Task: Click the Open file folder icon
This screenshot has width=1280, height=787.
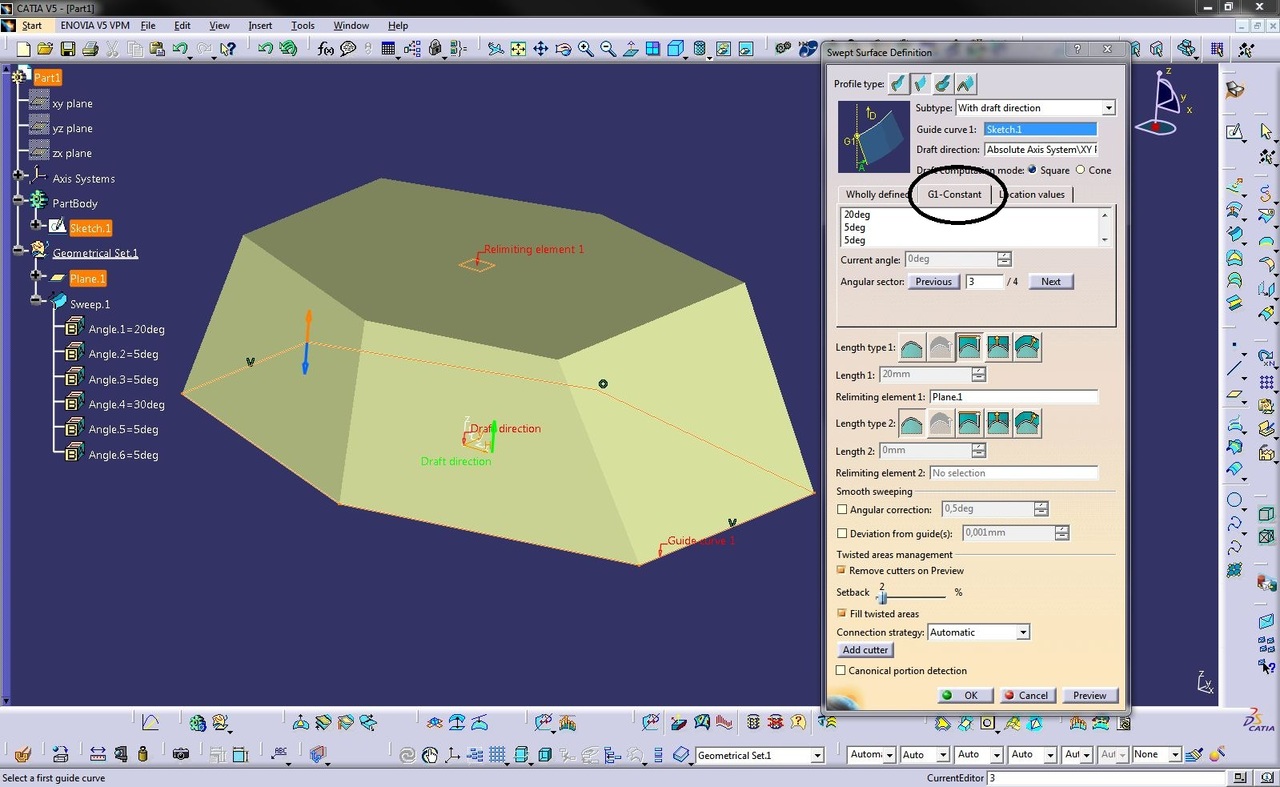Action: (45, 48)
